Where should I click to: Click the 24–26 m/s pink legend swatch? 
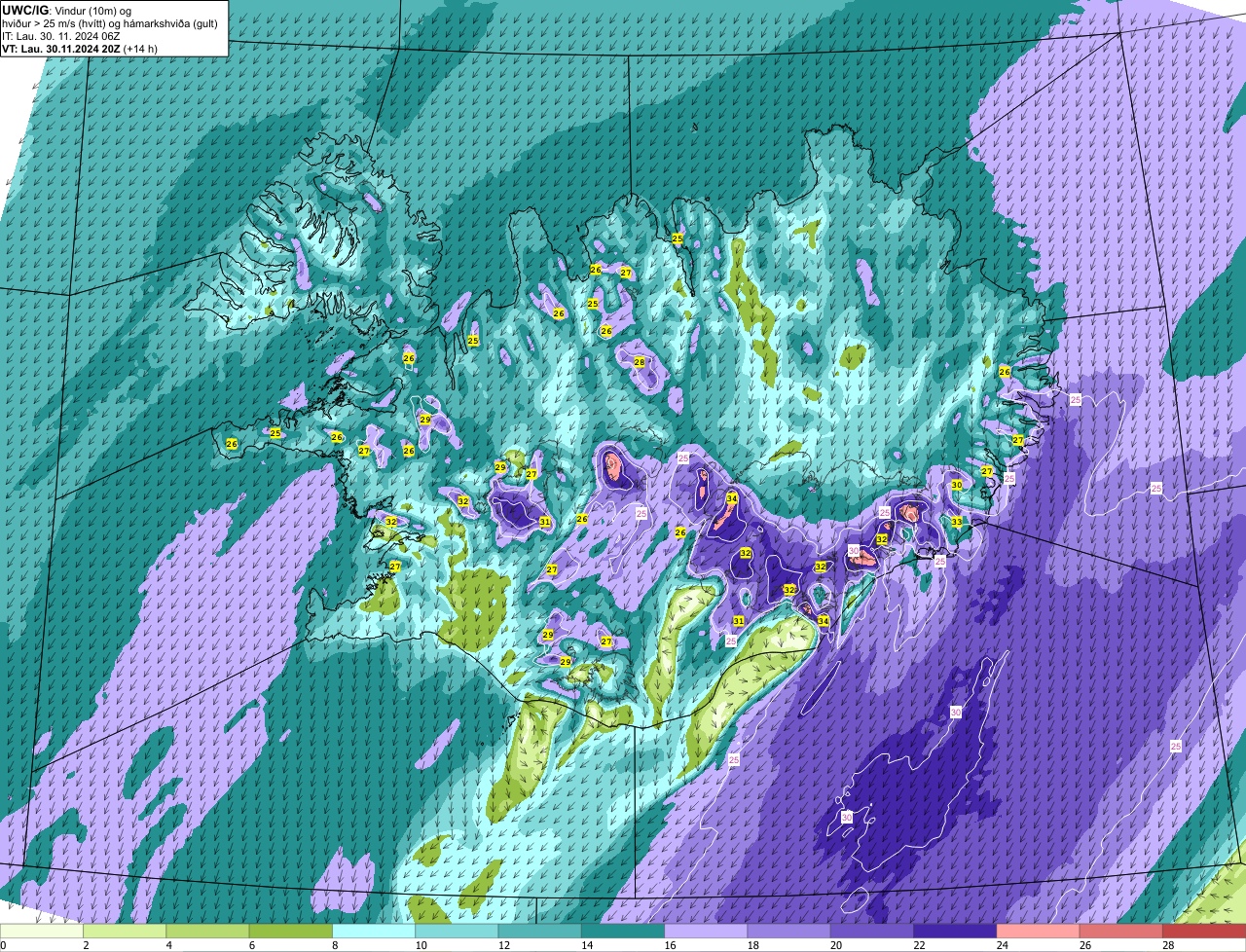coord(1039,931)
